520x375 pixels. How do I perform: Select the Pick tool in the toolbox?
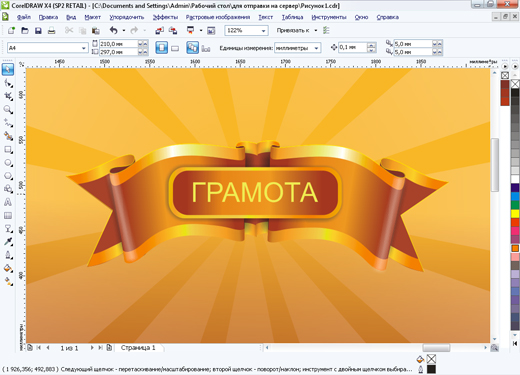coord(8,69)
